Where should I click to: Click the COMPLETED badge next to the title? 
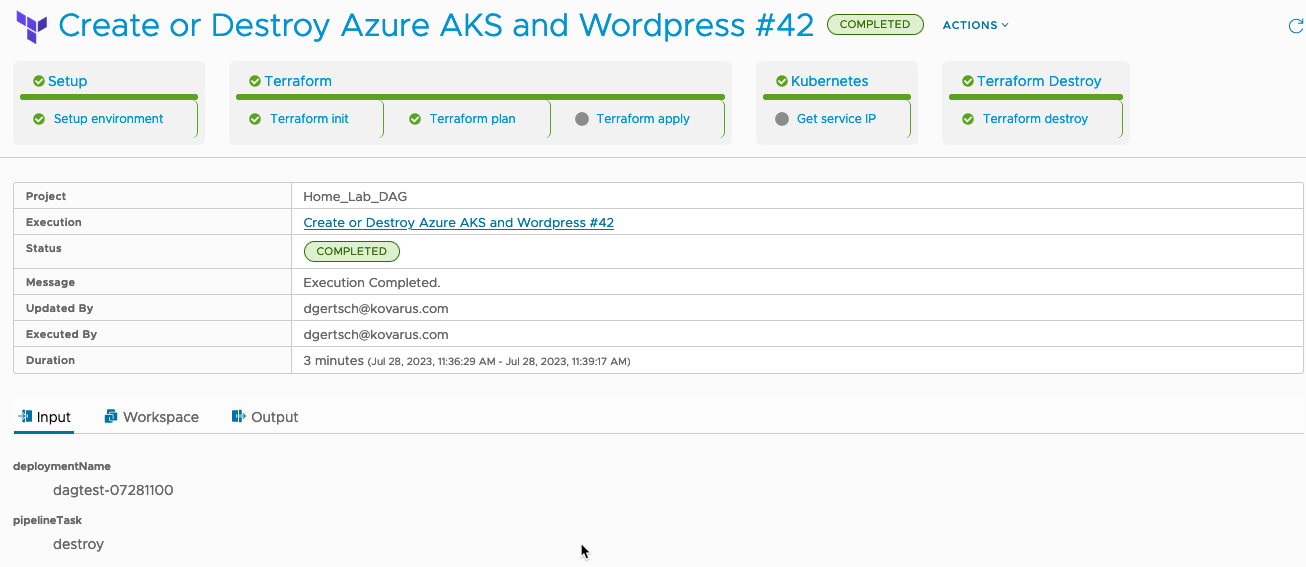[875, 24]
